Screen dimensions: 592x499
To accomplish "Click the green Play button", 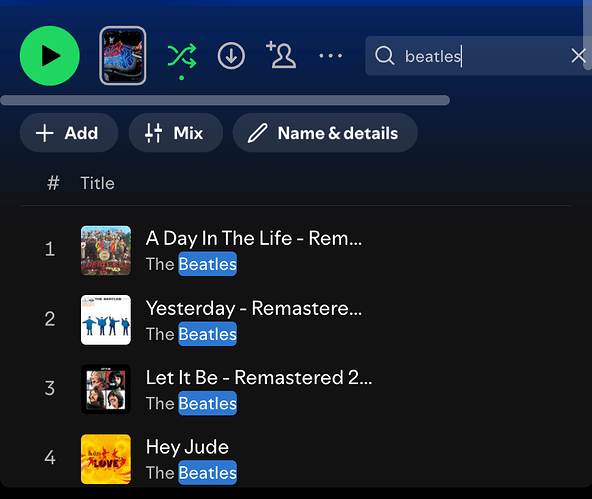I will click(x=50, y=56).
